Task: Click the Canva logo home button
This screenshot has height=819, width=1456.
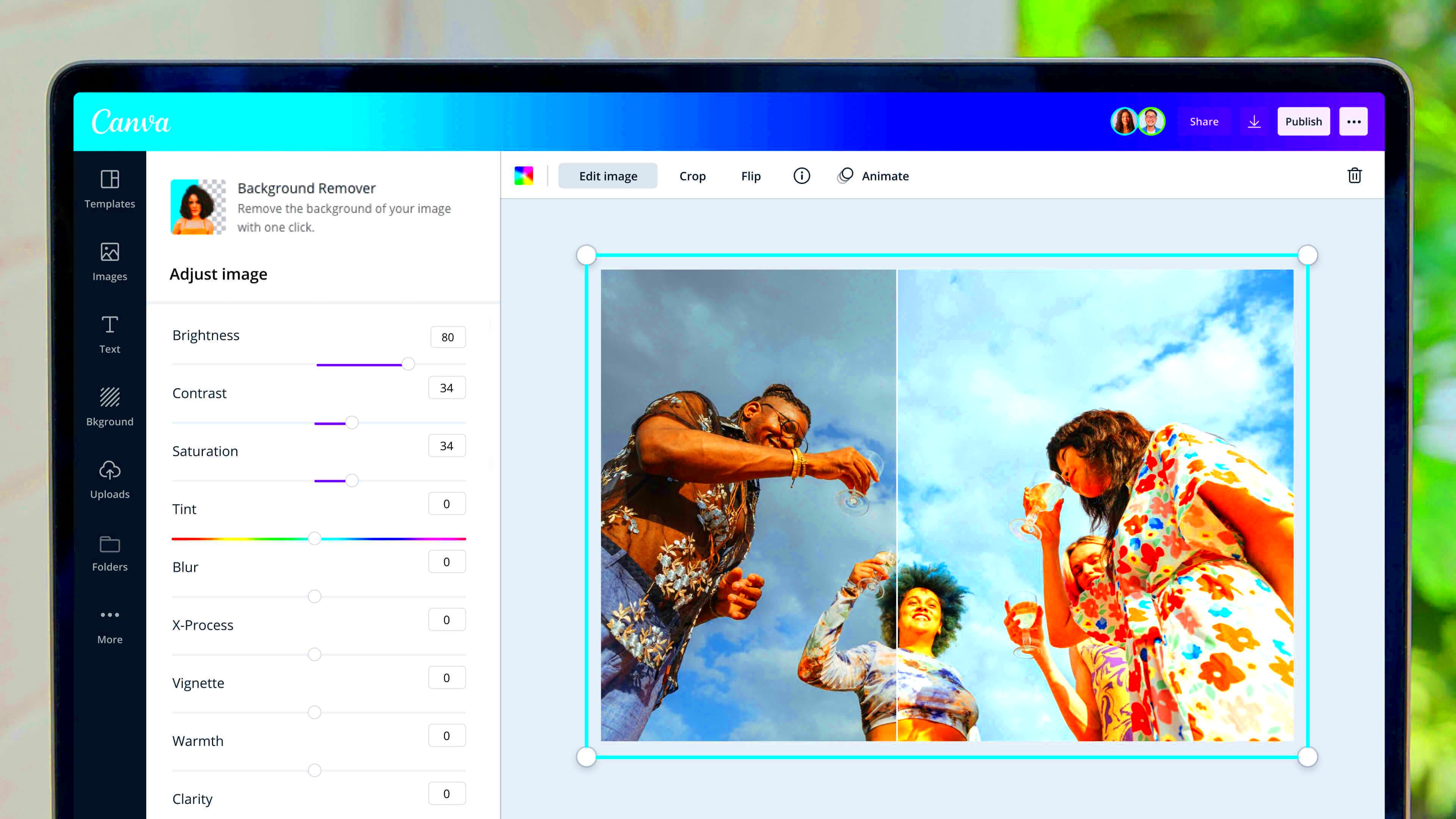Action: click(131, 122)
